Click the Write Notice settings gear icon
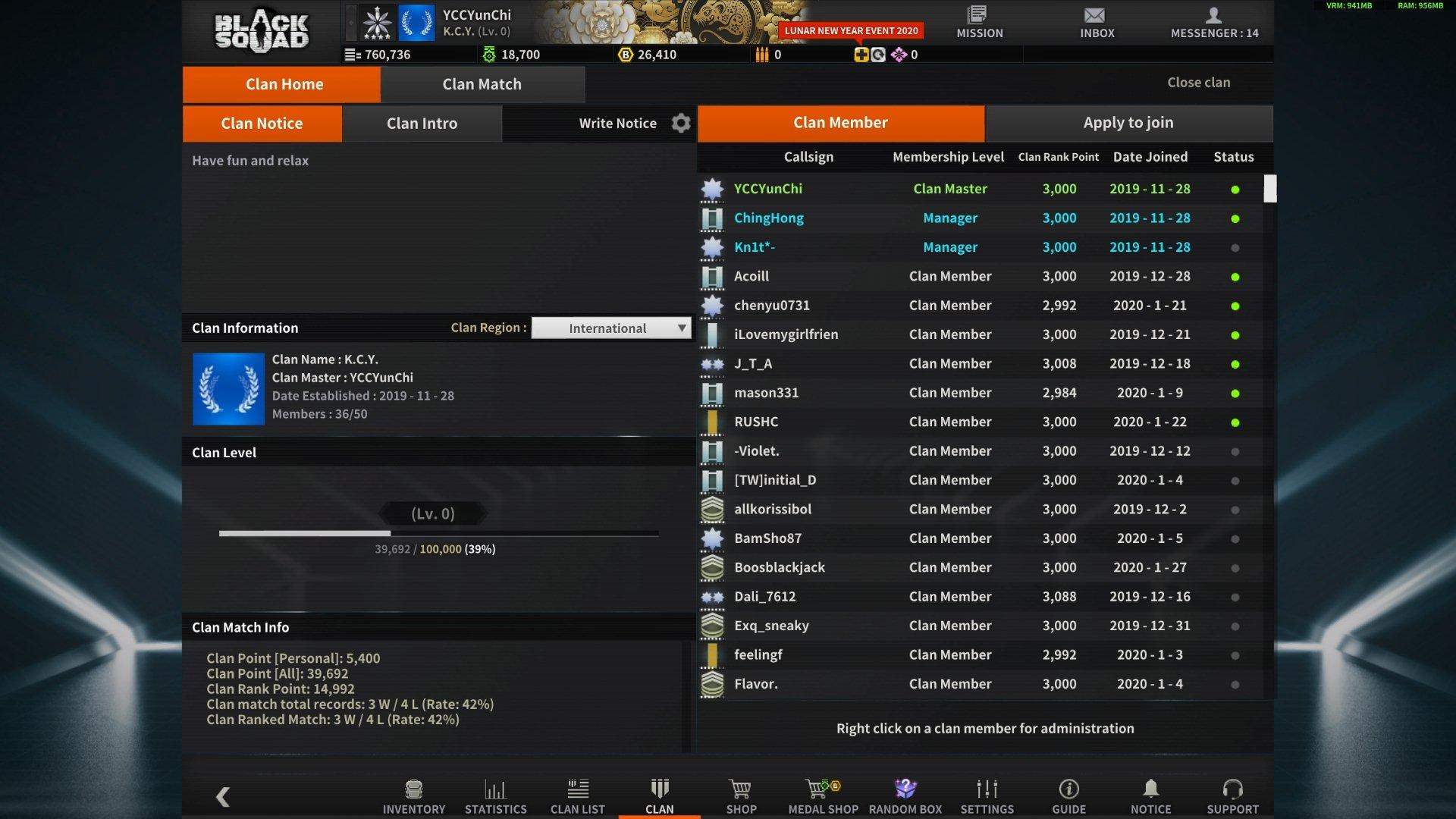1456x819 pixels. point(679,122)
